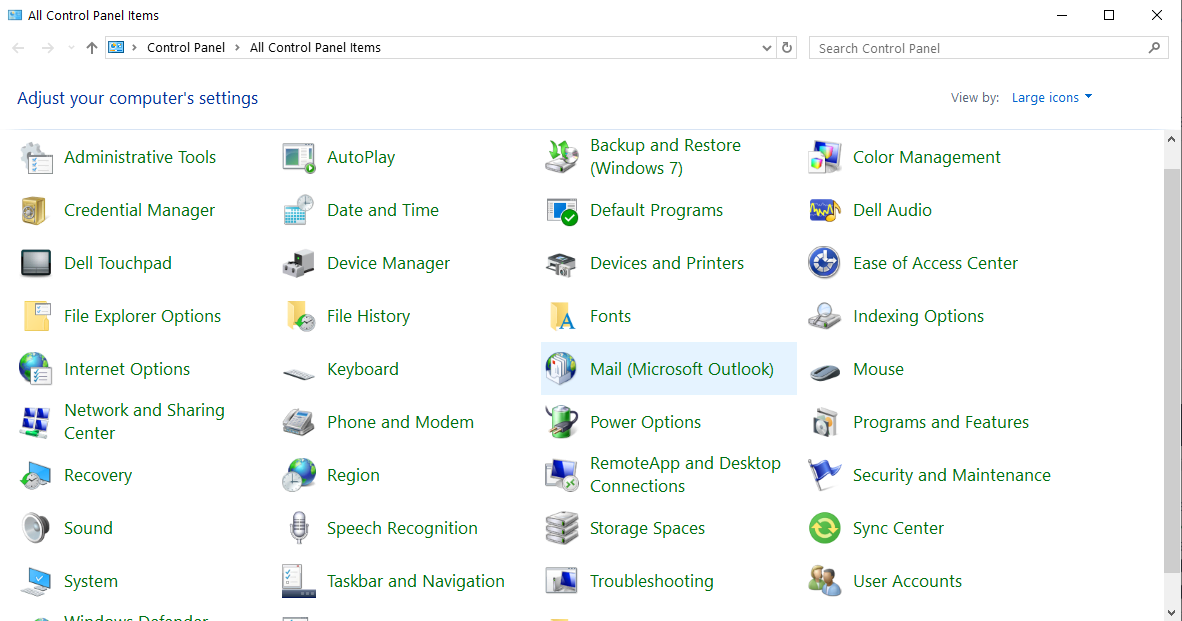Select Power Options
The height and width of the screenshot is (621, 1182).
644,422
